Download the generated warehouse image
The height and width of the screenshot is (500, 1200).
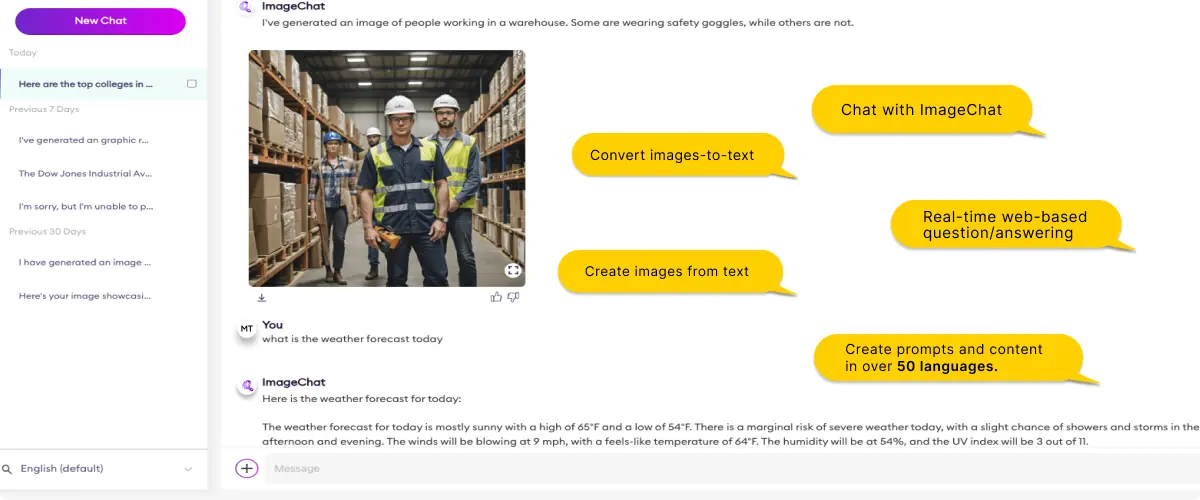(262, 297)
